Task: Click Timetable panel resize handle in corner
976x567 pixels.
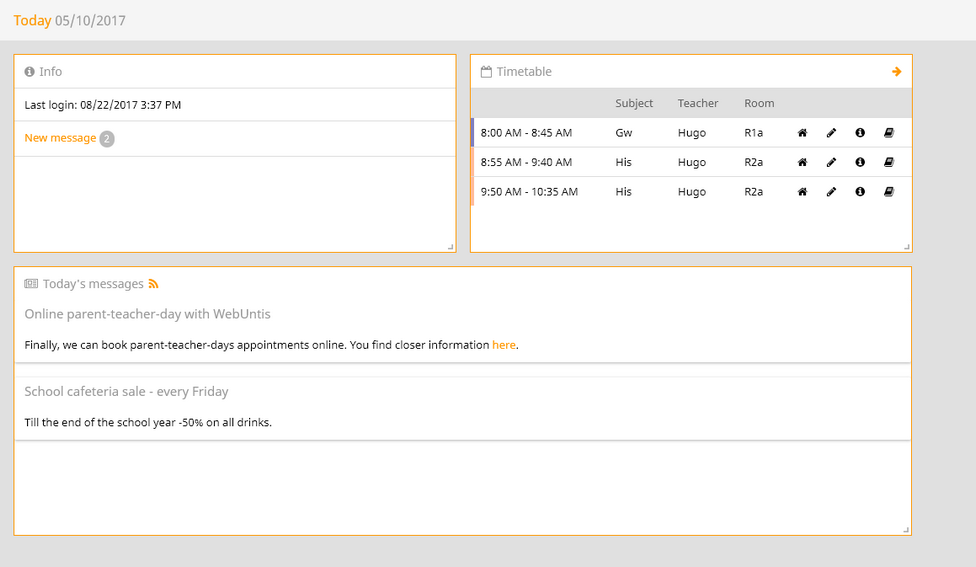Action: [x=907, y=247]
